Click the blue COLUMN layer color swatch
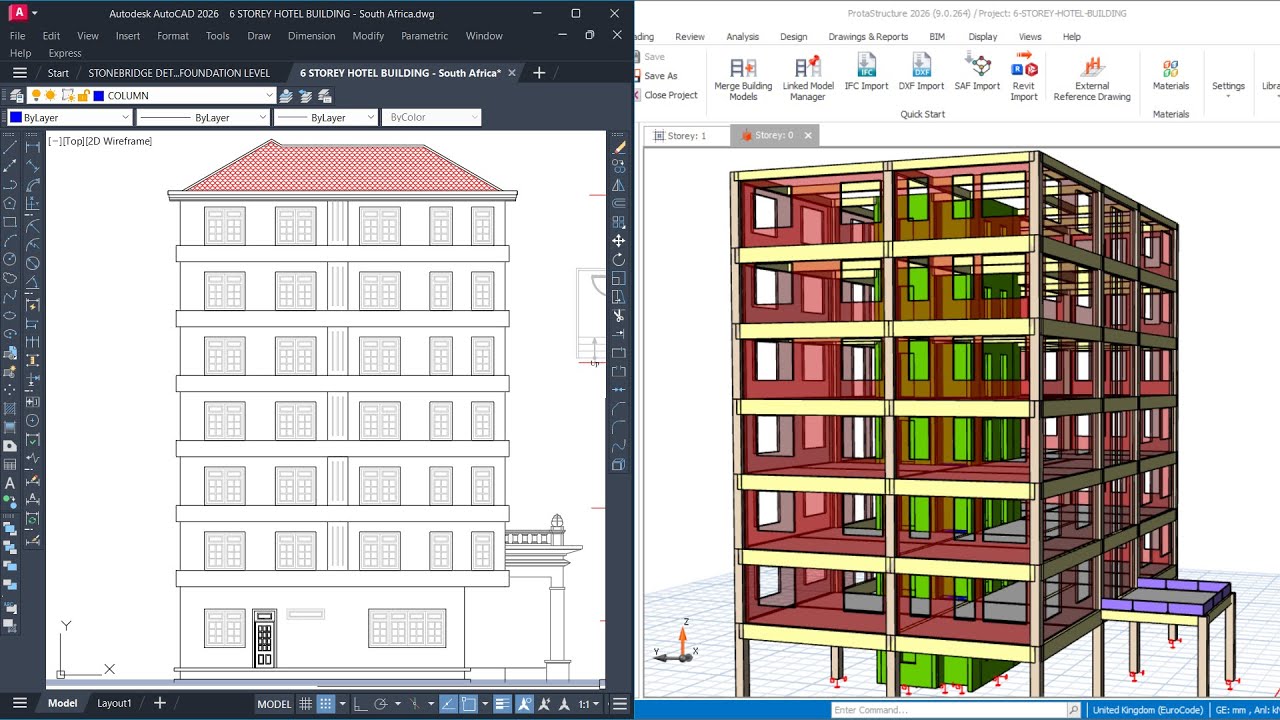Screen dimensions: 1280x720 (x=99, y=96)
